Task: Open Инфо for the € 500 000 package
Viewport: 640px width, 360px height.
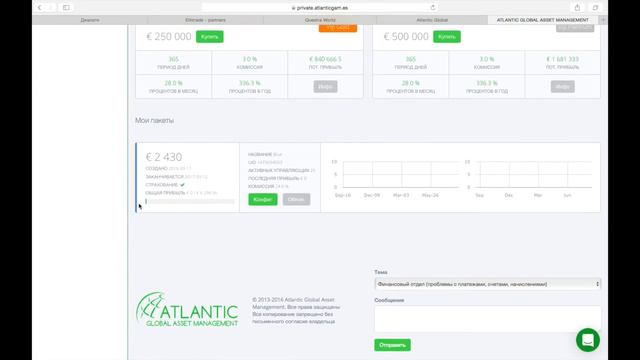Action: (562, 87)
